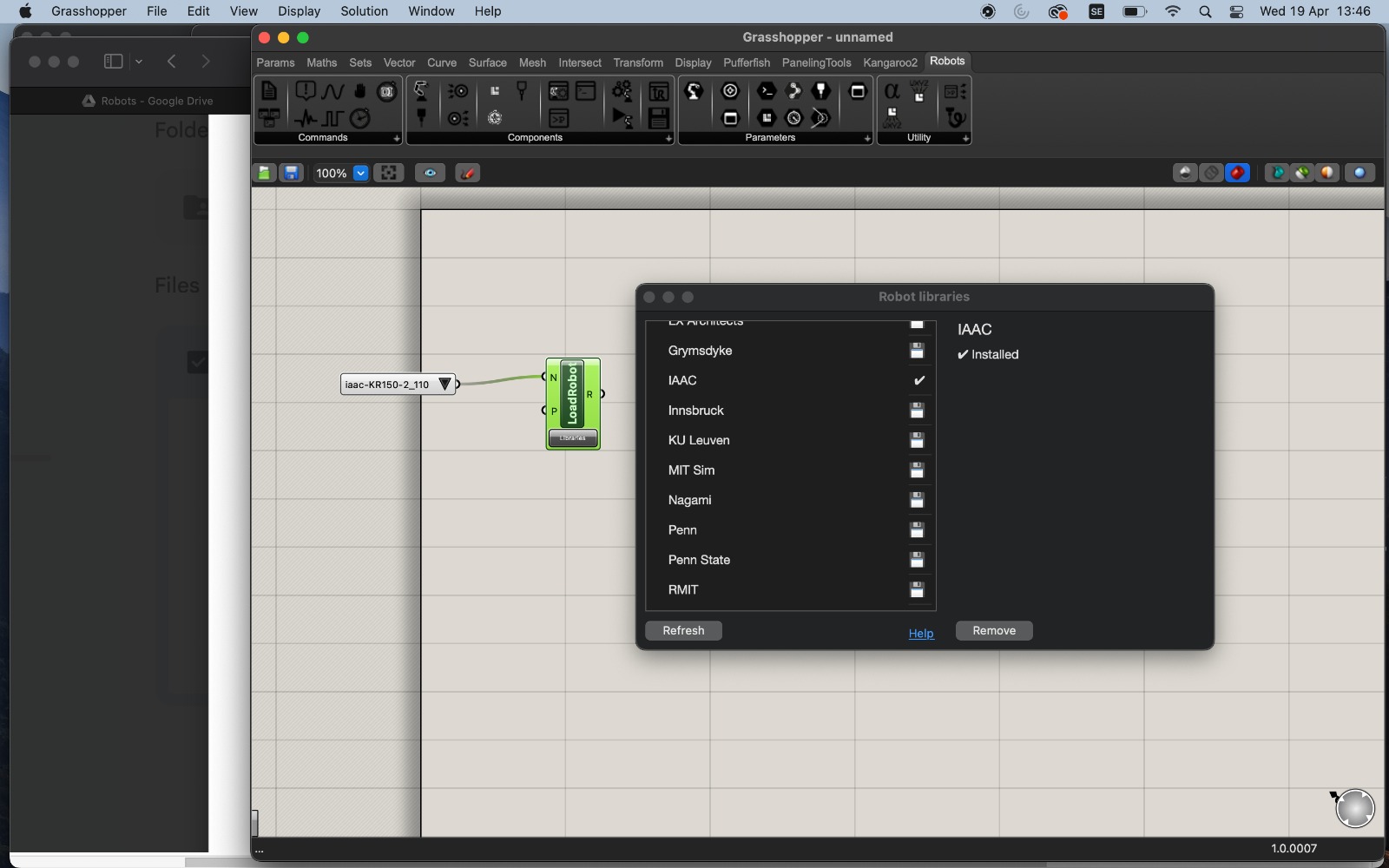The image size is (1389, 868).
Task: Open the iaac-KR150-2_110 value list dropdown
Action: pyautogui.click(x=444, y=384)
